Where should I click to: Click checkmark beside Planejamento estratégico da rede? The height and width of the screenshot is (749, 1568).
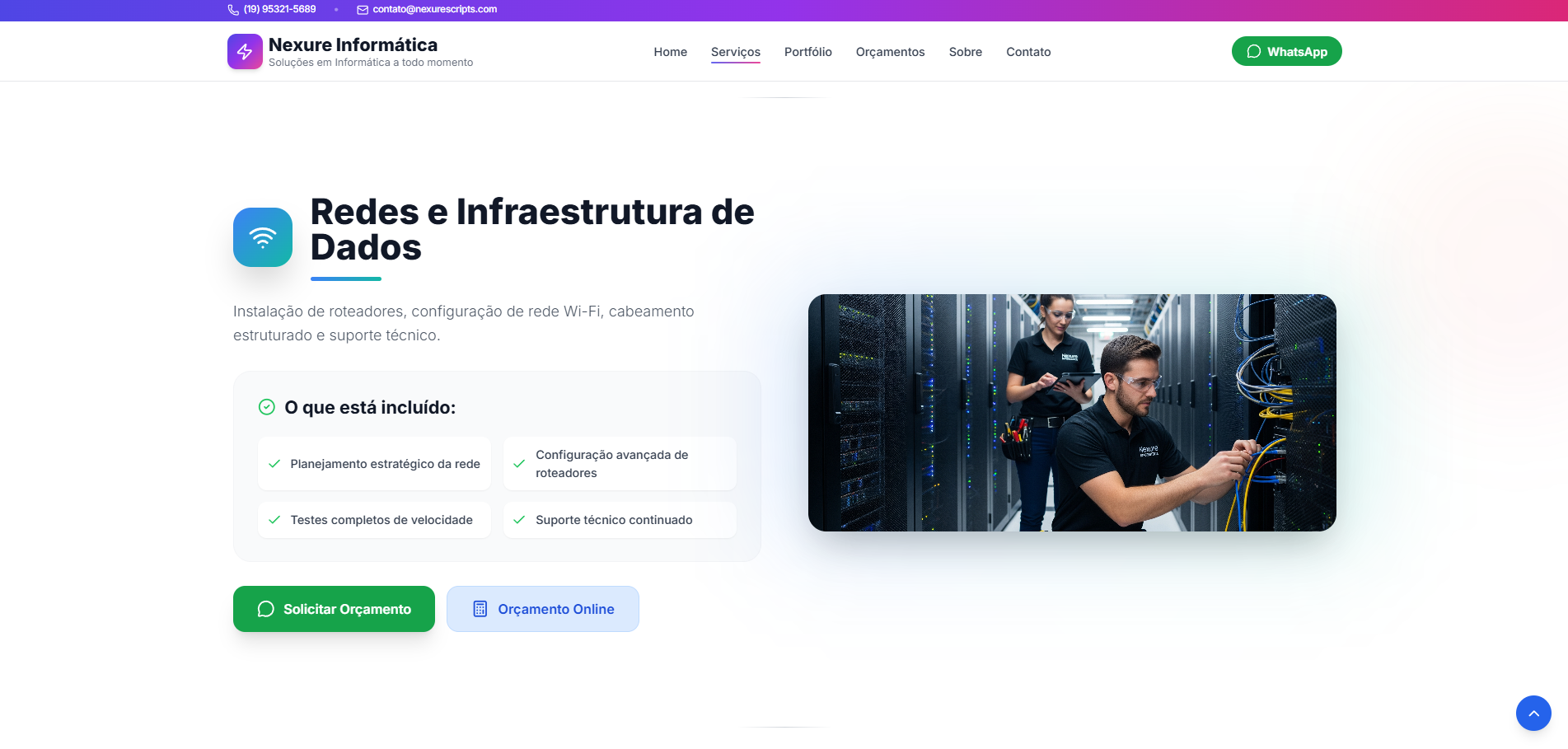pos(274,464)
